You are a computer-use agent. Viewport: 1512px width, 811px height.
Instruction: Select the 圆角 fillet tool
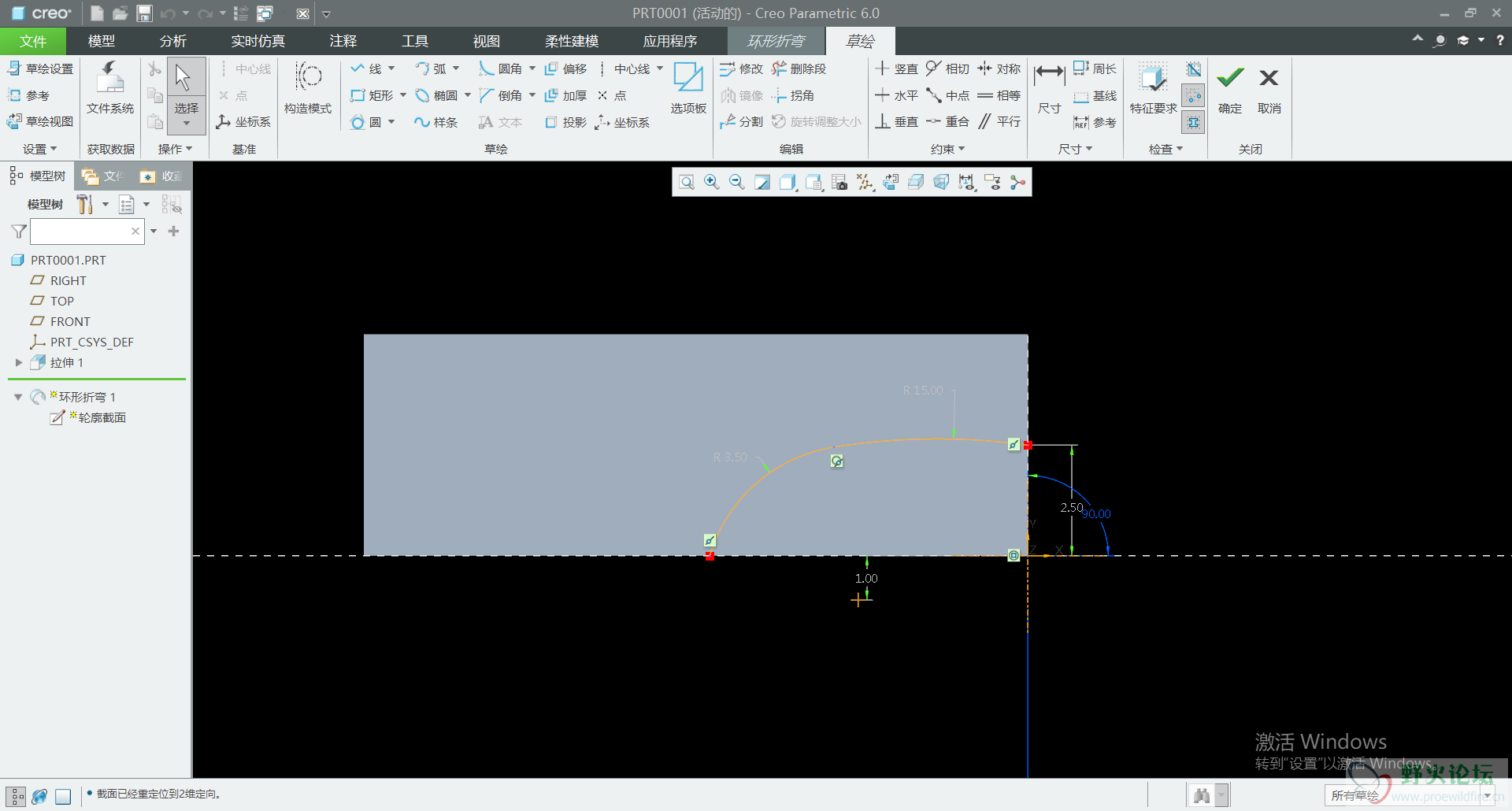pos(501,69)
